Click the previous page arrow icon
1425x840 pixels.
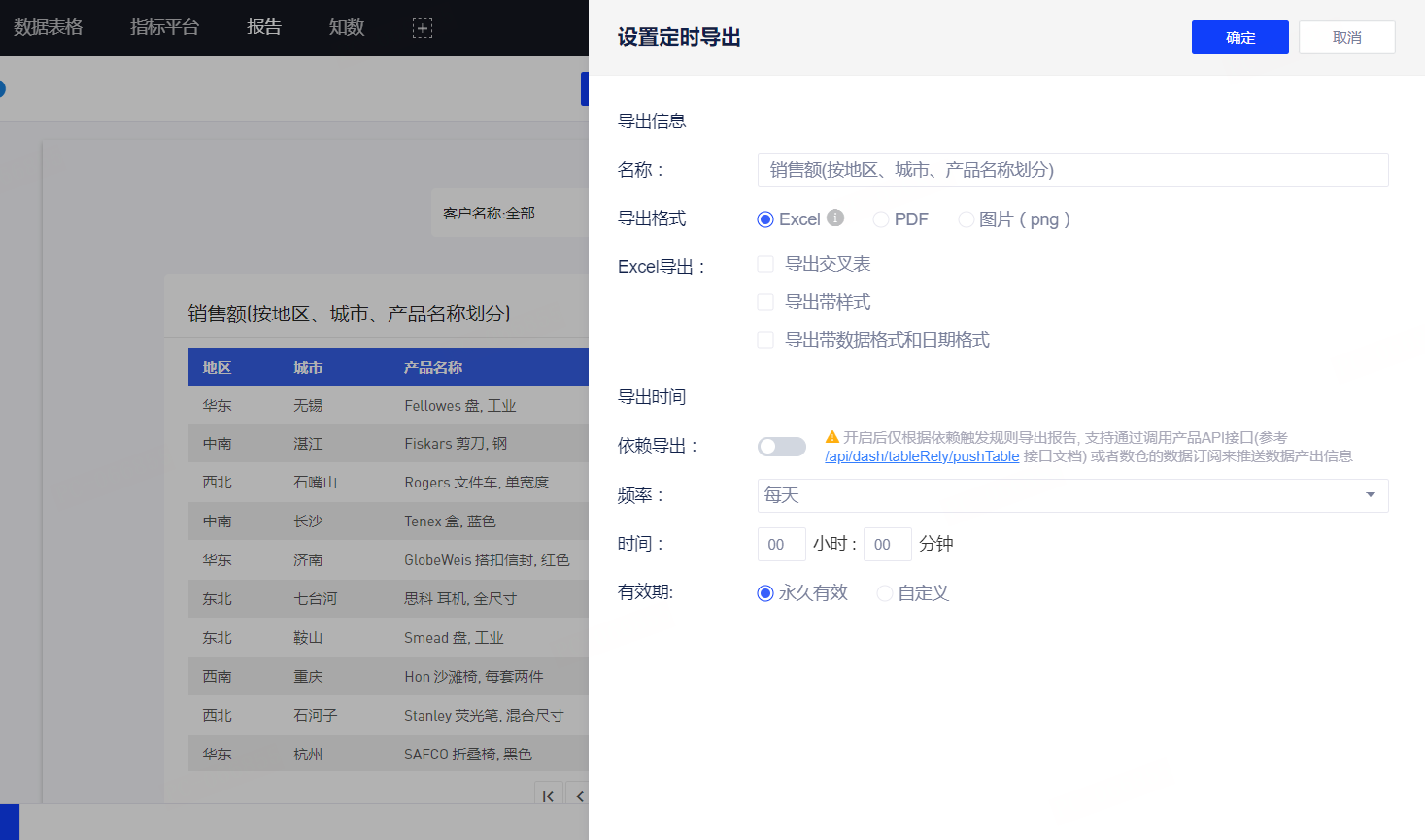click(578, 796)
